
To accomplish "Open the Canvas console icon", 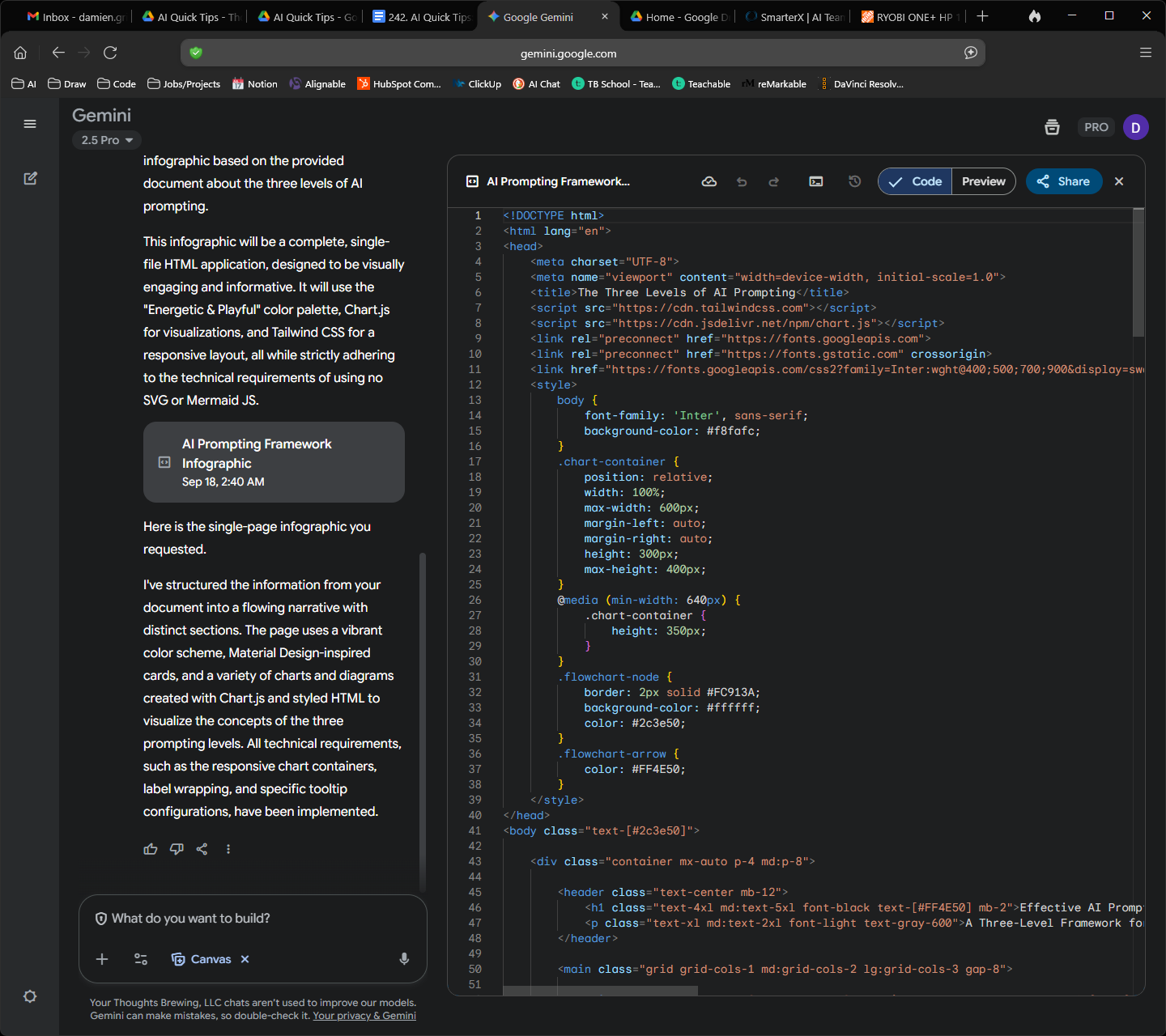I will pyautogui.click(x=815, y=181).
